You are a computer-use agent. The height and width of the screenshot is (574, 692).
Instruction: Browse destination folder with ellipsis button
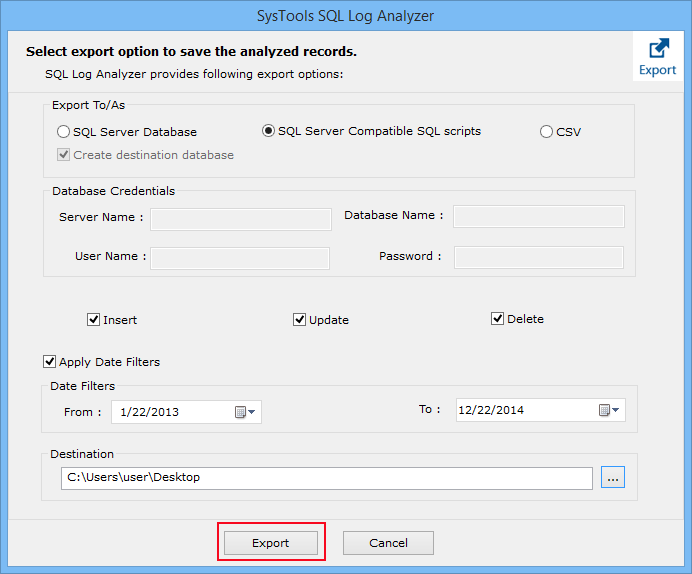click(x=613, y=477)
